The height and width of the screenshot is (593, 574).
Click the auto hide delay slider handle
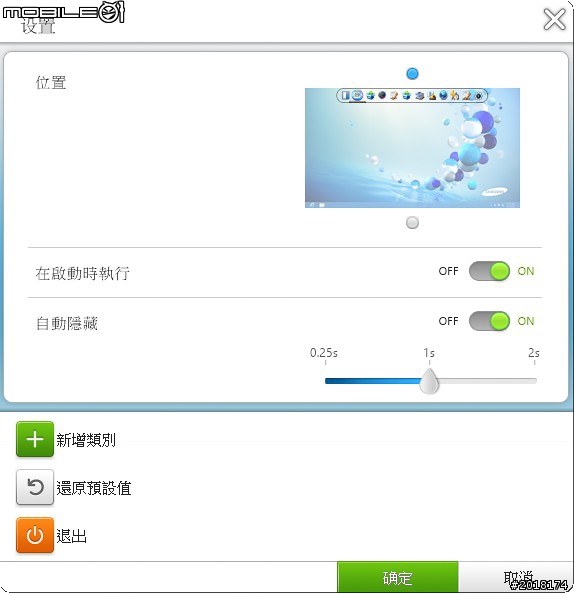point(429,381)
